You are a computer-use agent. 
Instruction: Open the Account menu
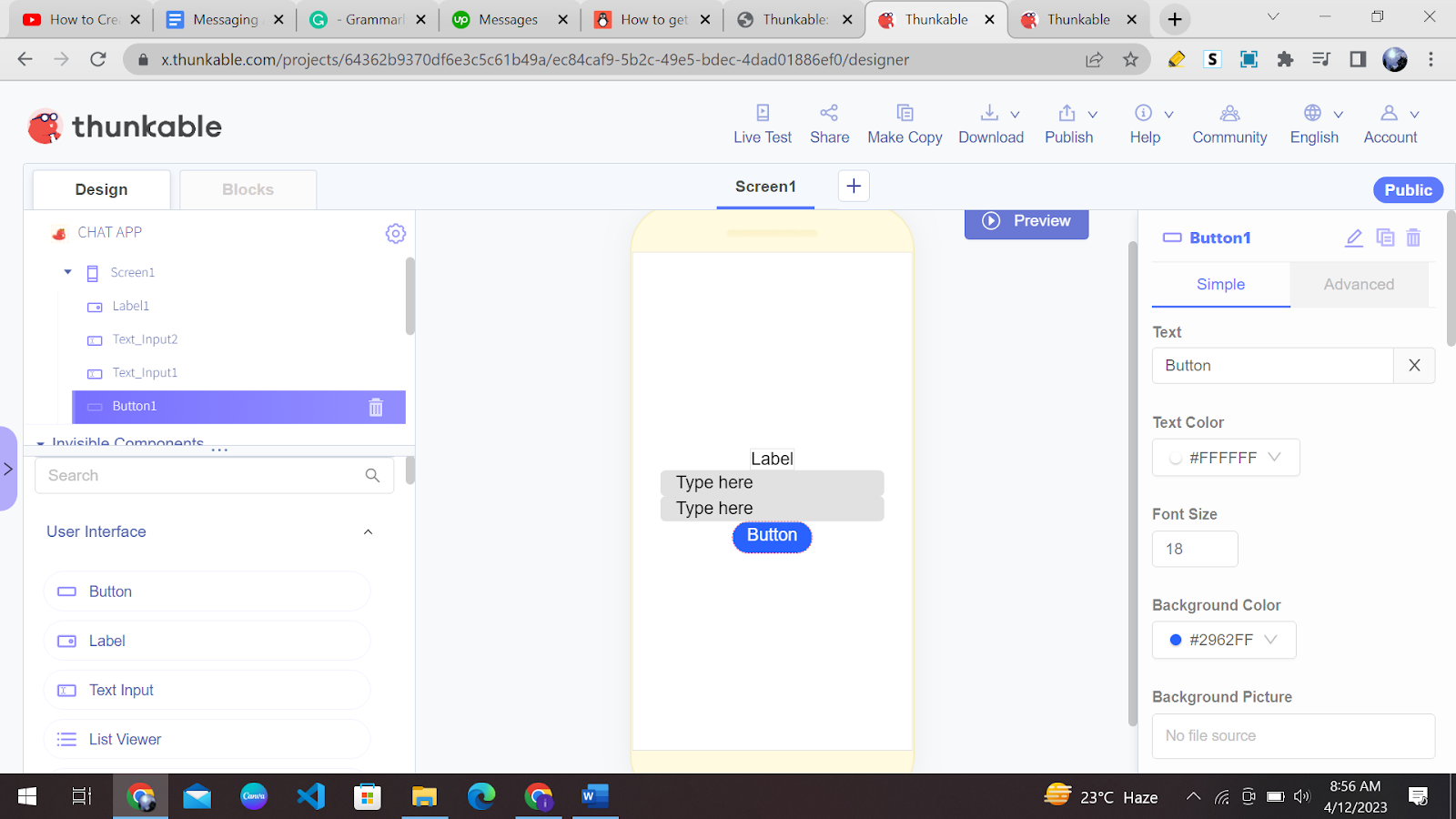pos(1390,125)
